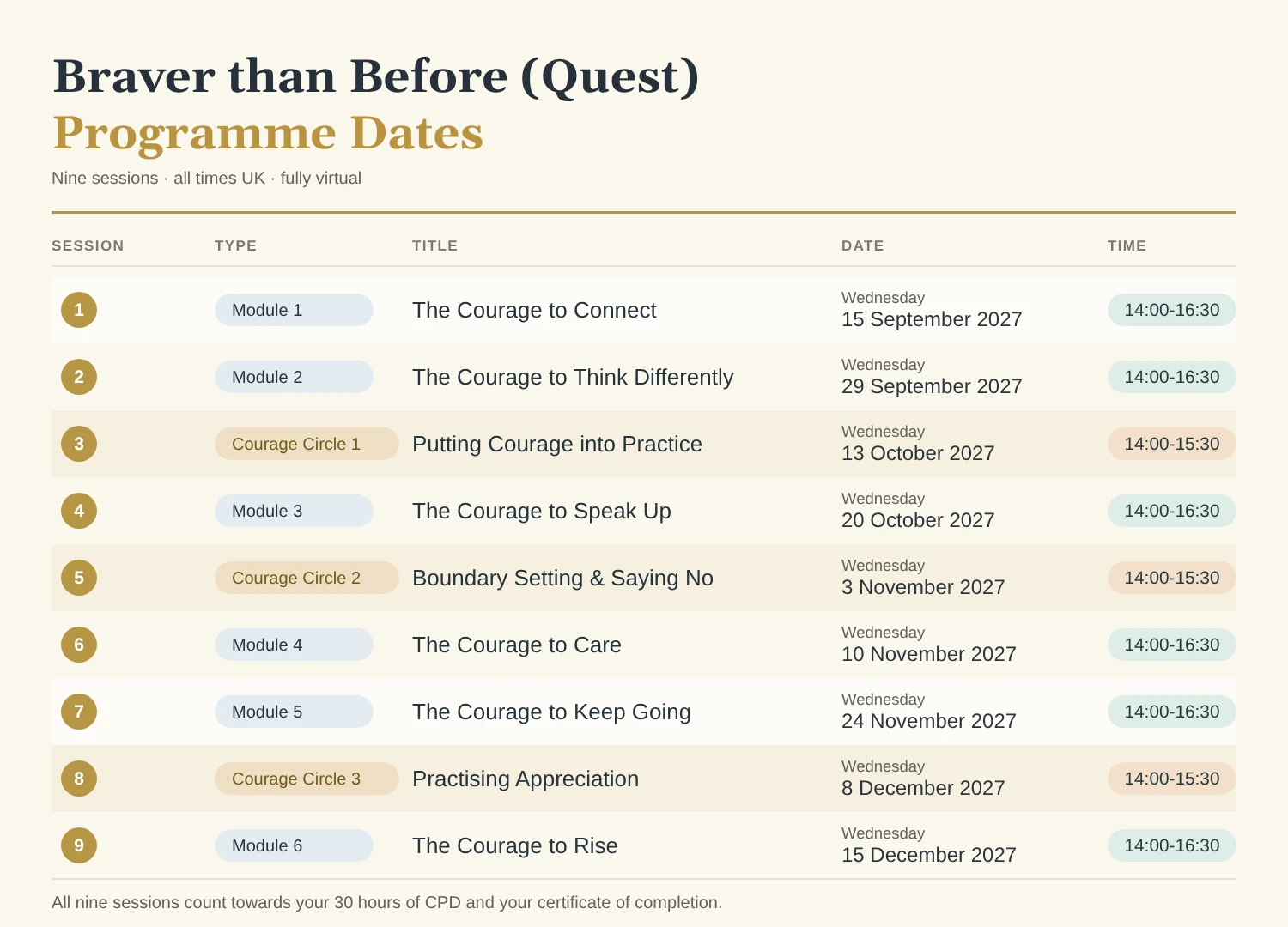Click the 'Programme Dates' heading

tap(268, 134)
